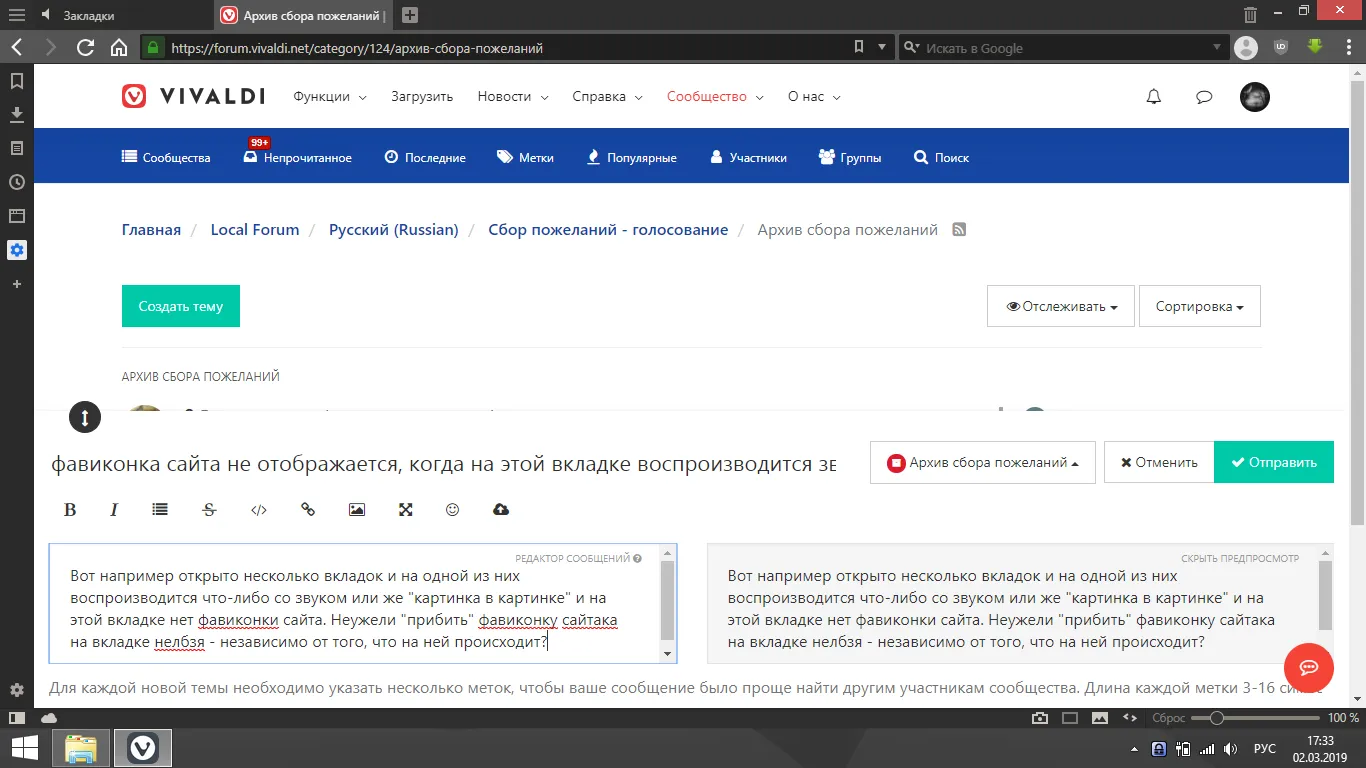Apply italic formatting in the composer
This screenshot has width=1366, height=768.
click(114, 510)
